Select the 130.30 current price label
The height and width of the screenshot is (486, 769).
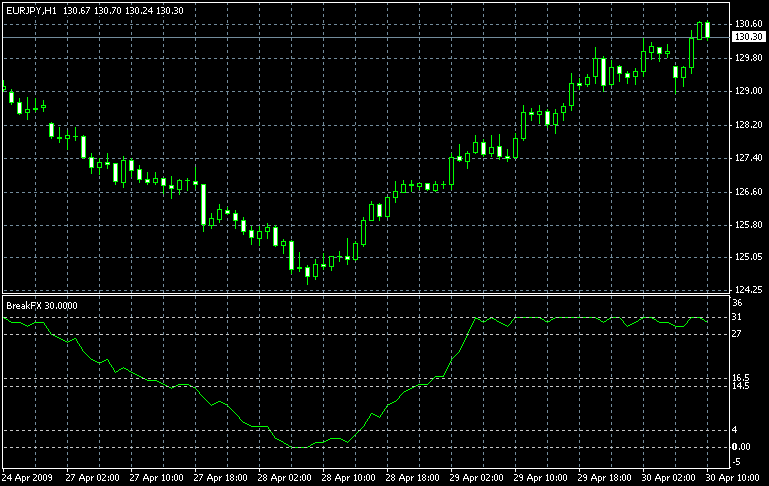749,37
